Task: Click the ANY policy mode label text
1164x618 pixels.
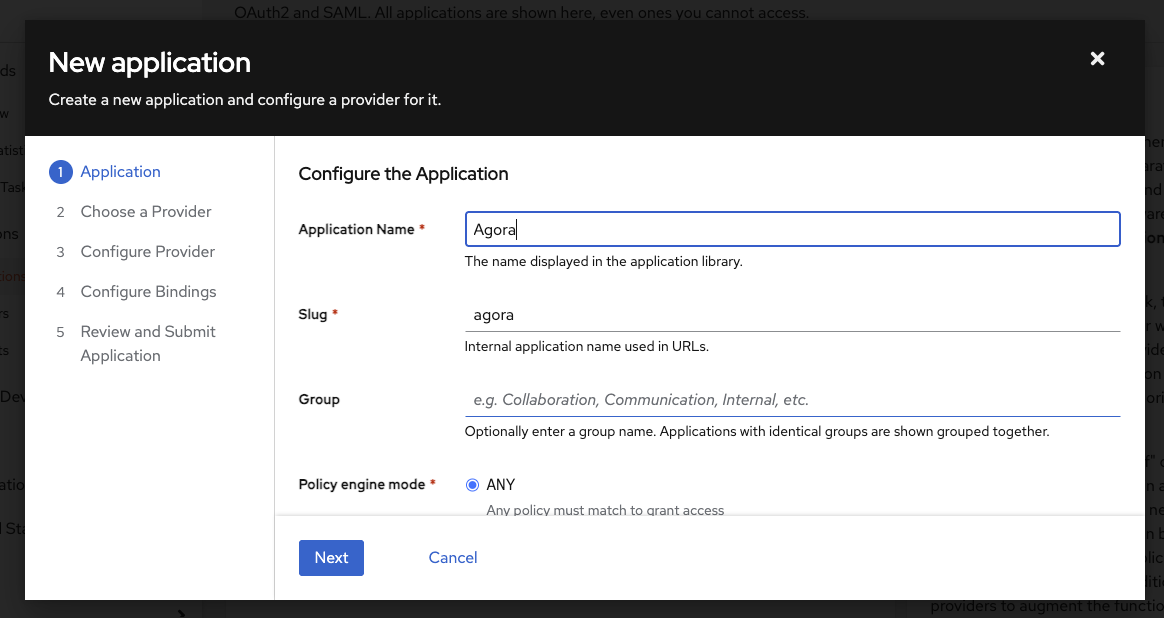Action: click(501, 485)
